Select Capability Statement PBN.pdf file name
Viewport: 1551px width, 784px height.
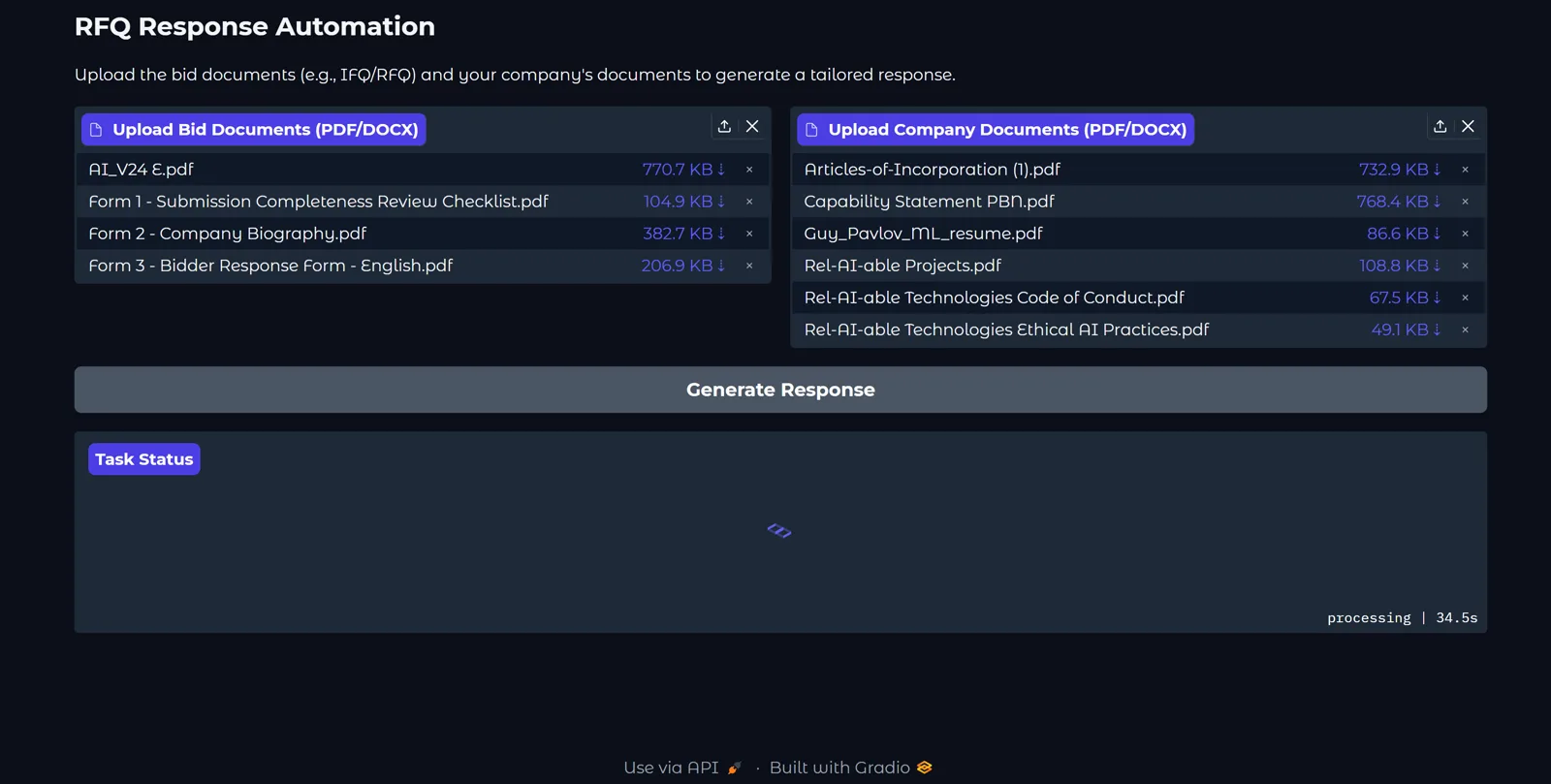929,202
